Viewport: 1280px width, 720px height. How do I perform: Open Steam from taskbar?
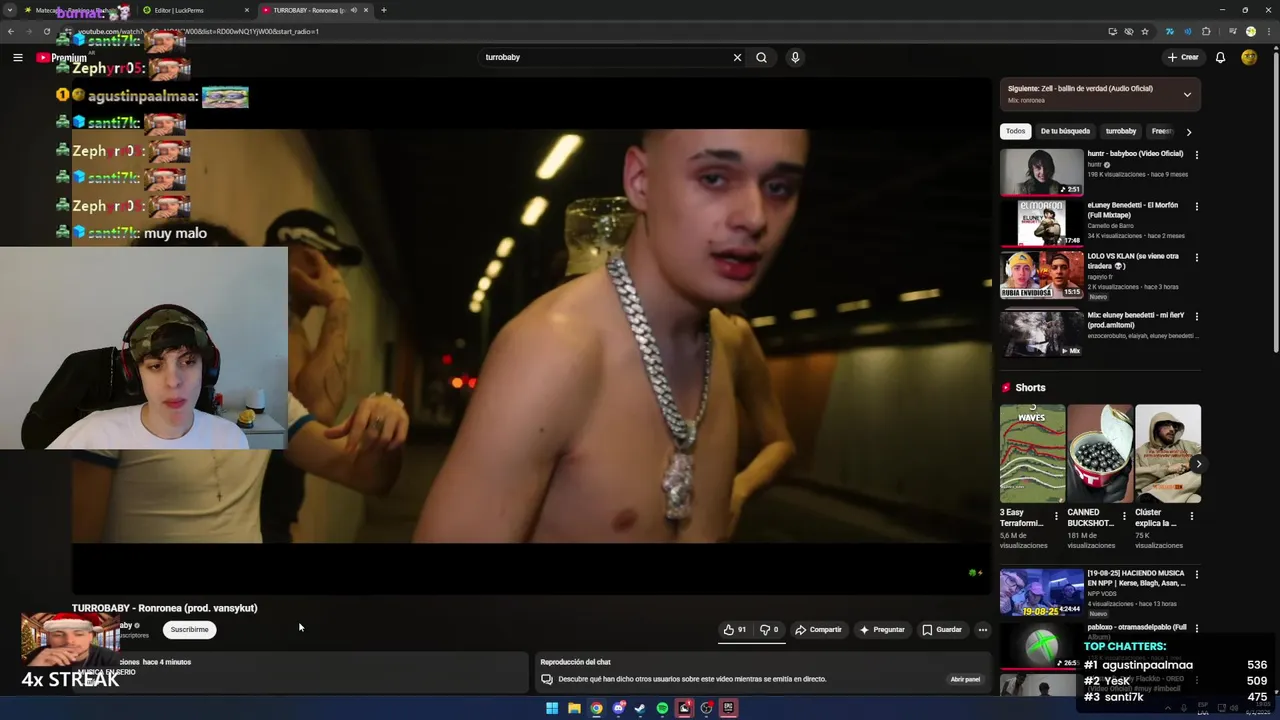point(640,708)
